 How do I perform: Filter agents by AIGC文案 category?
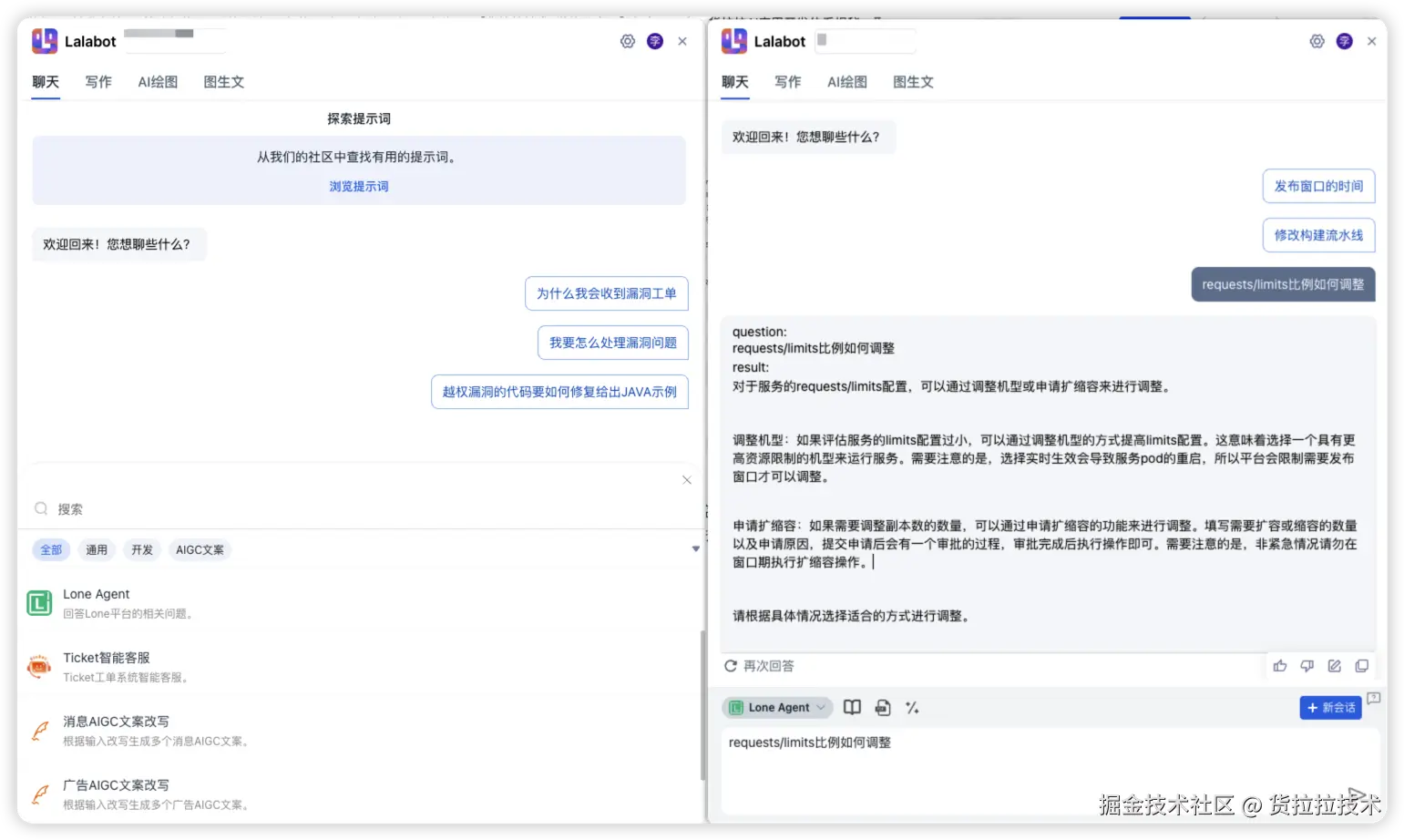coord(200,549)
